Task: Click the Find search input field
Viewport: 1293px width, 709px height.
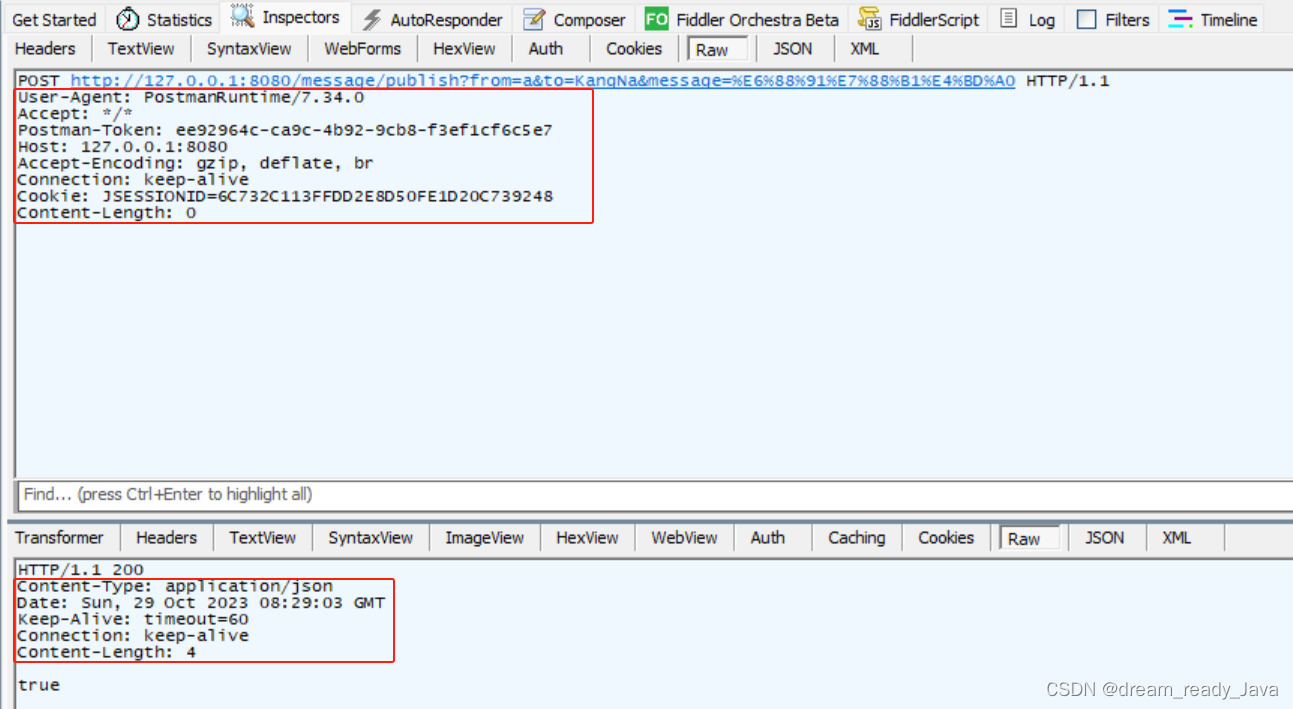Action: click(655, 494)
